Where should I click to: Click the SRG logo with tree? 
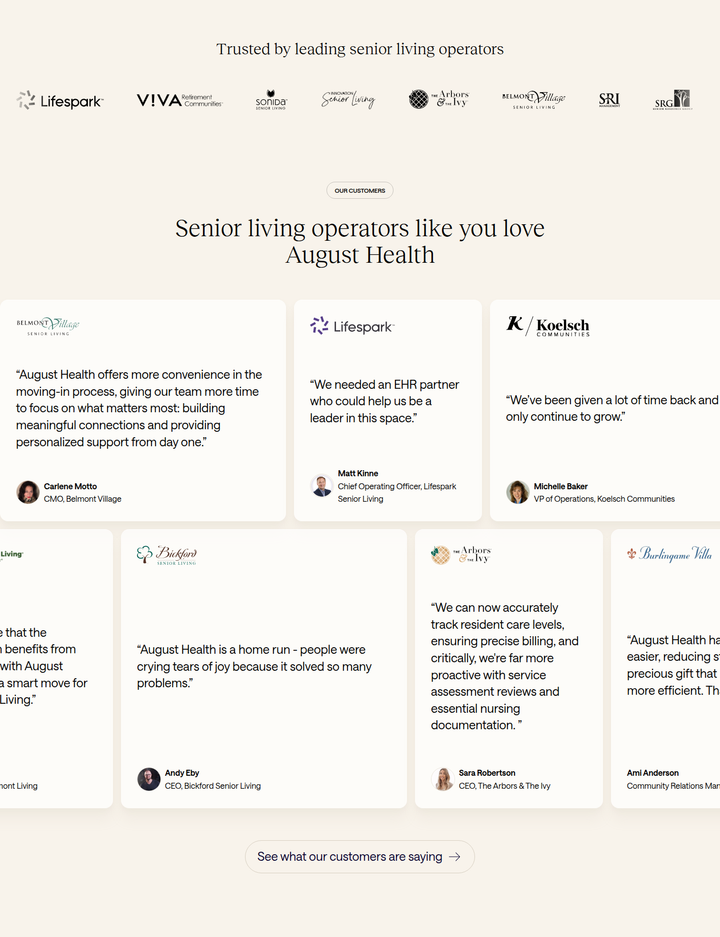(673, 100)
